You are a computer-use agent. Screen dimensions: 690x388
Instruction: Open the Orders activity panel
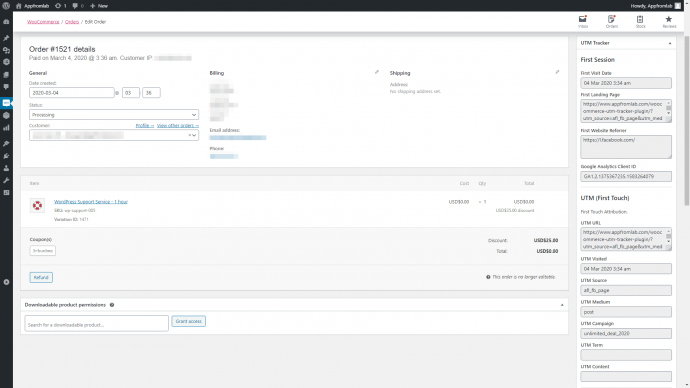click(x=611, y=21)
